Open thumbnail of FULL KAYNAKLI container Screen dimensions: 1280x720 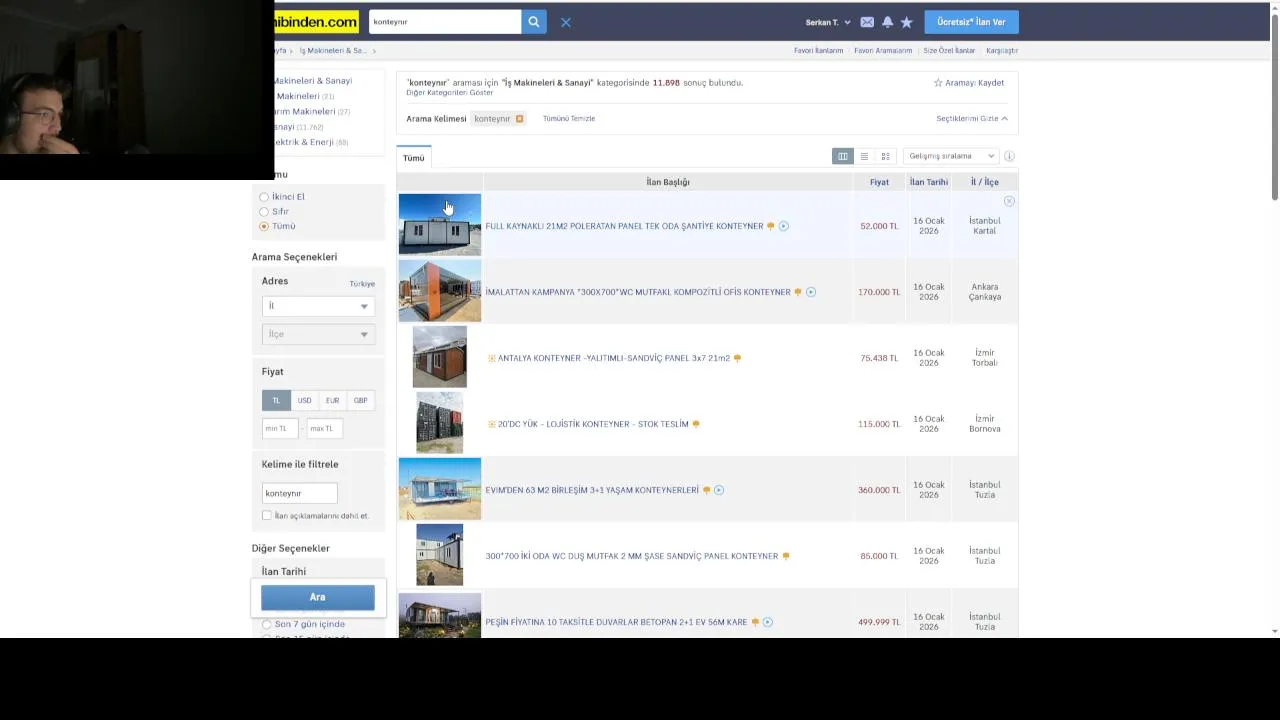point(440,225)
